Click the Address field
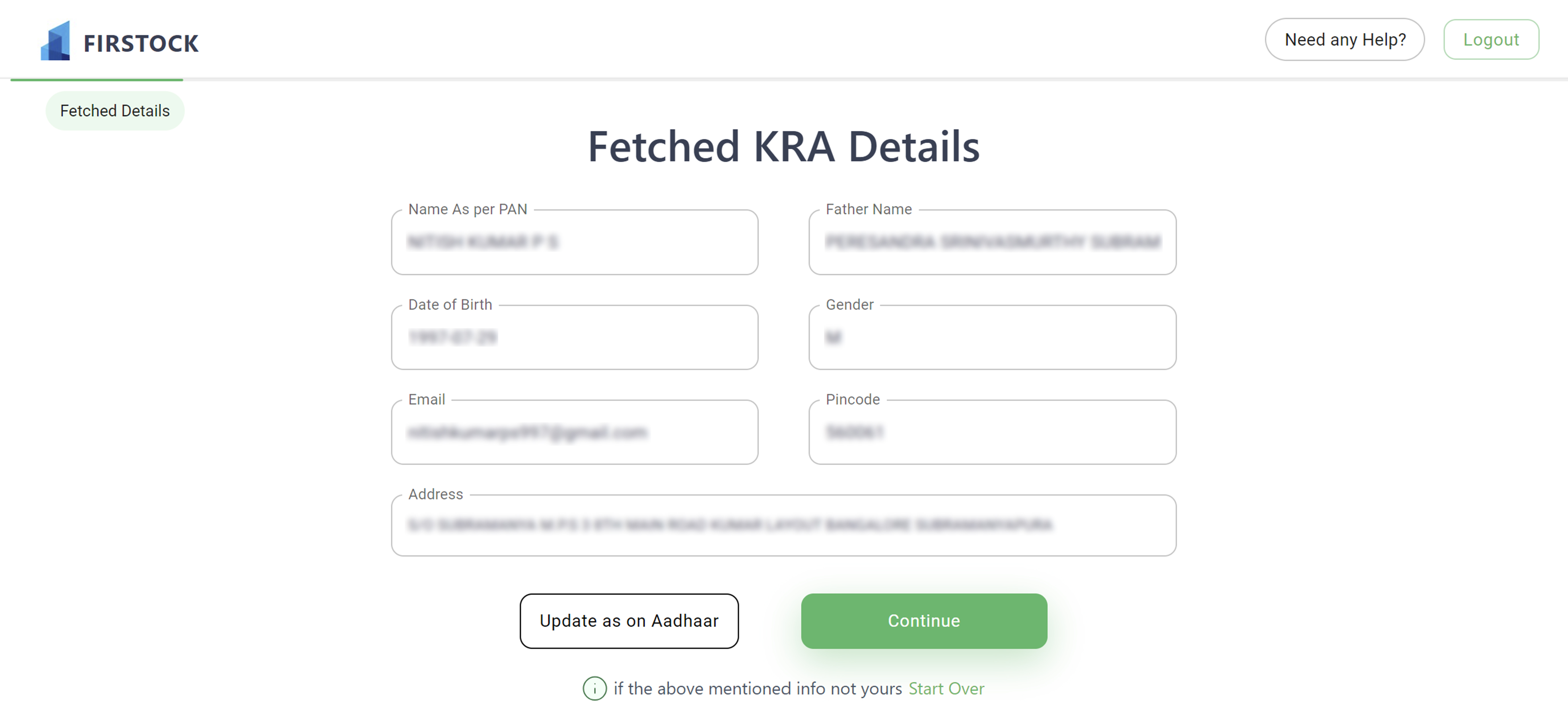 [x=783, y=525]
